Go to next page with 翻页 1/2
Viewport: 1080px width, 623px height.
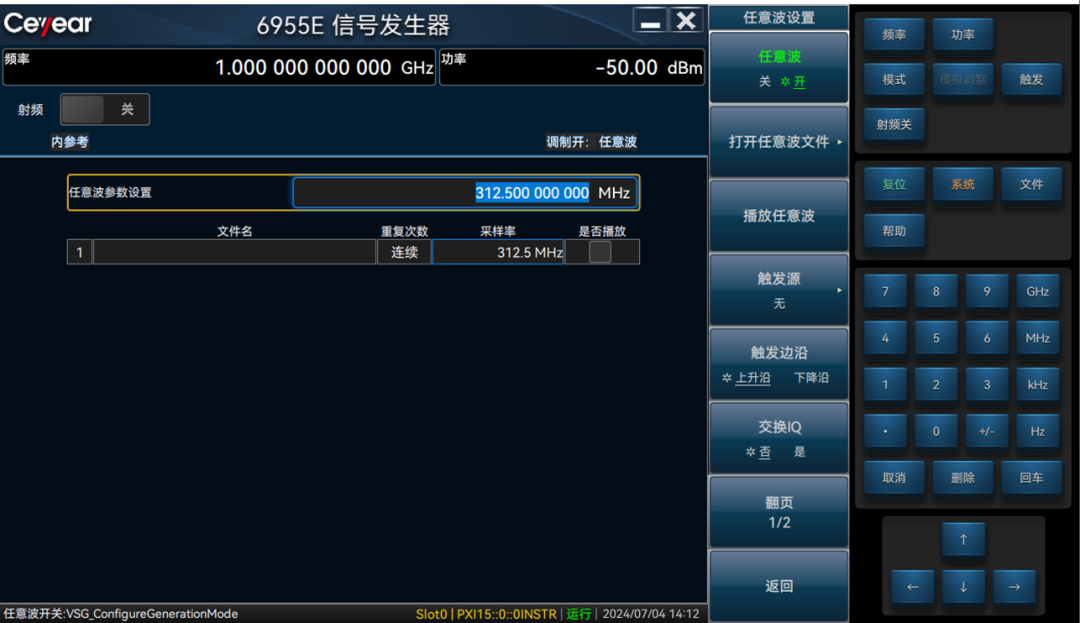pyautogui.click(x=779, y=512)
